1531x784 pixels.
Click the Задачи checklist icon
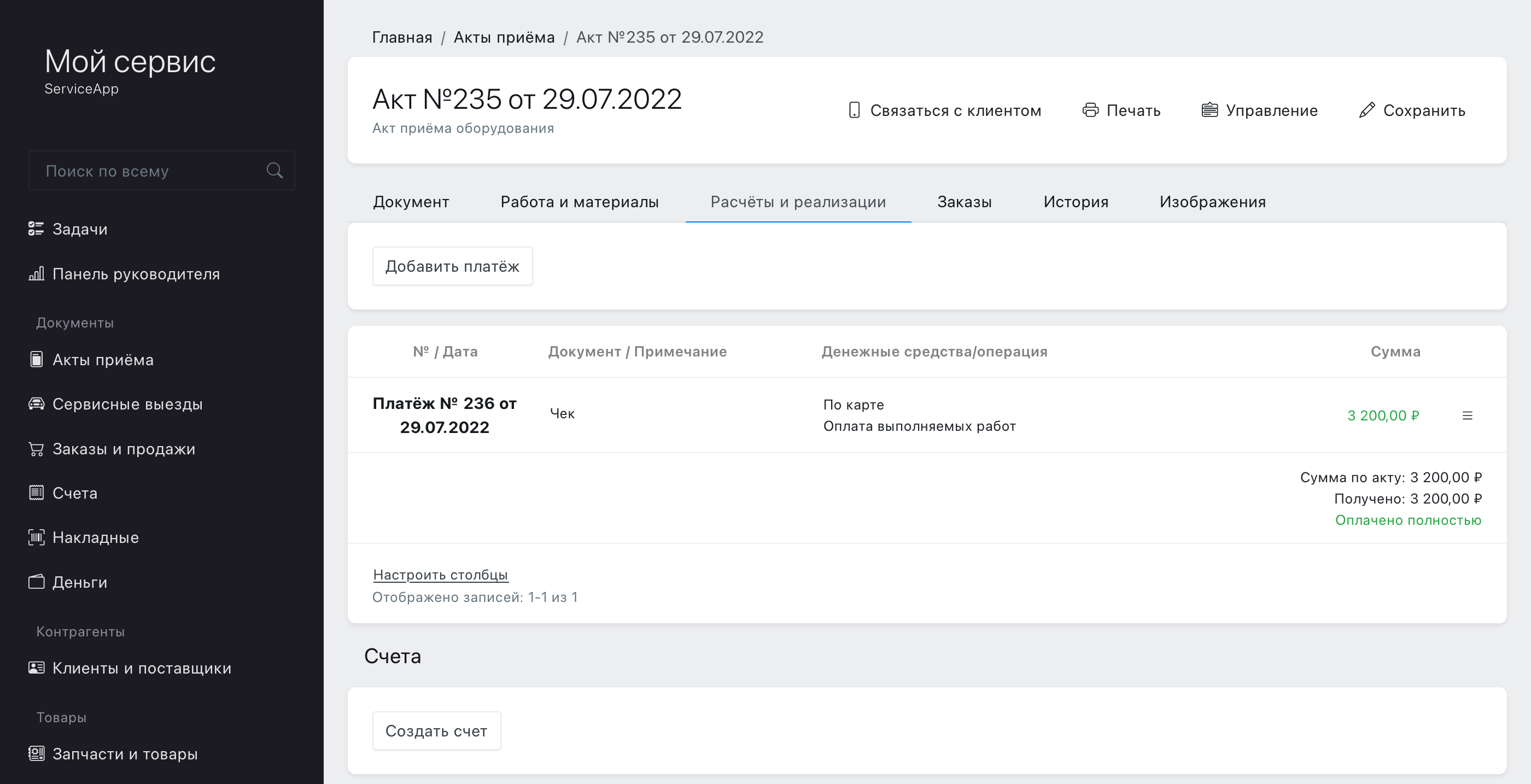(36, 229)
